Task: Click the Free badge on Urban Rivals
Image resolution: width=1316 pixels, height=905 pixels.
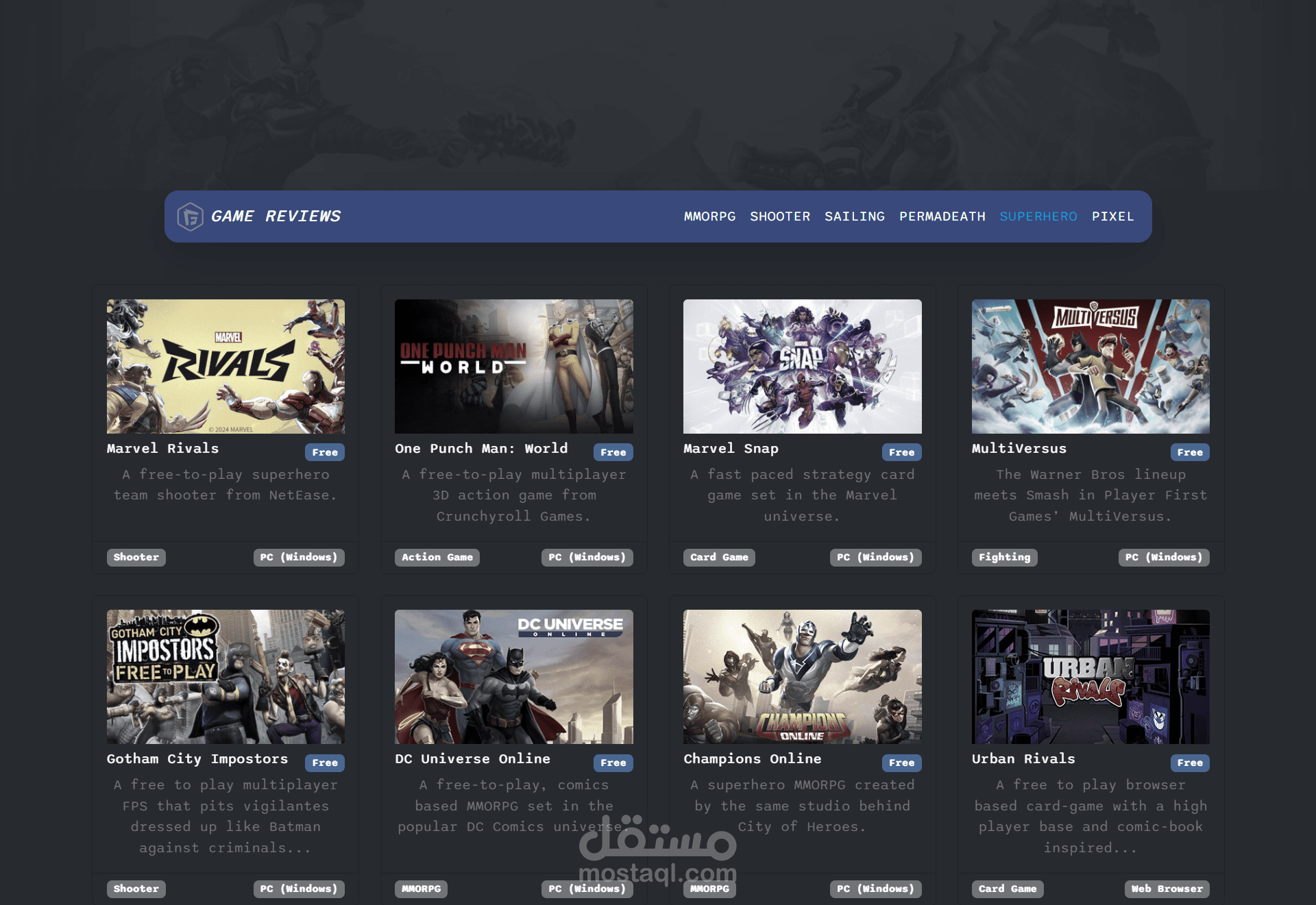Action: [1190, 763]
